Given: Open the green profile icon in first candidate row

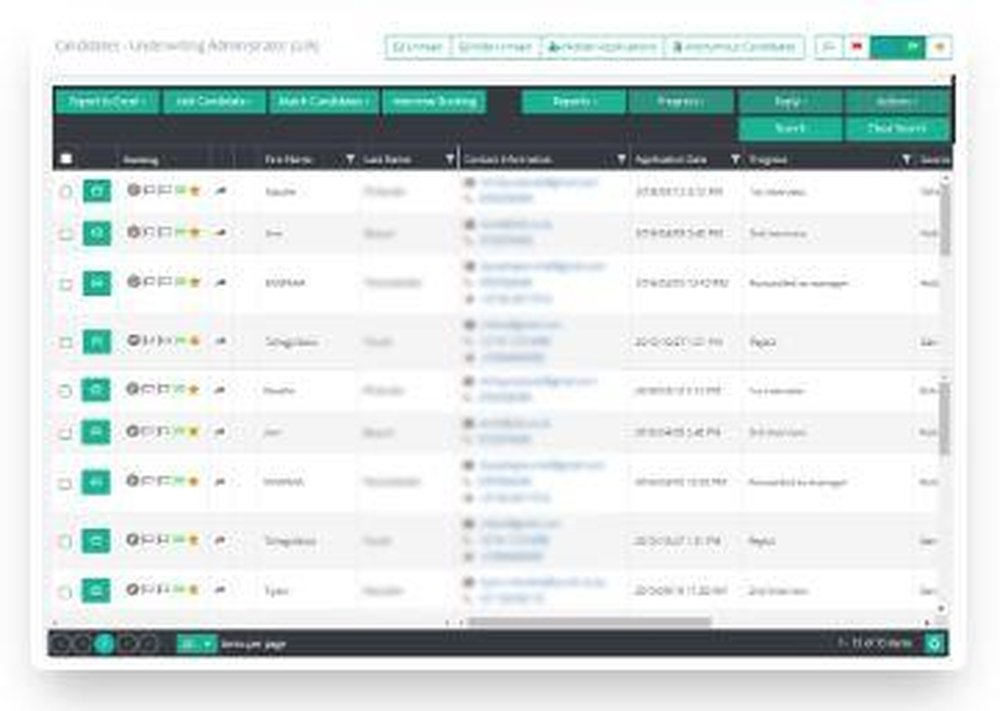Looking at the screenshot, I should [x=96, y=191].
